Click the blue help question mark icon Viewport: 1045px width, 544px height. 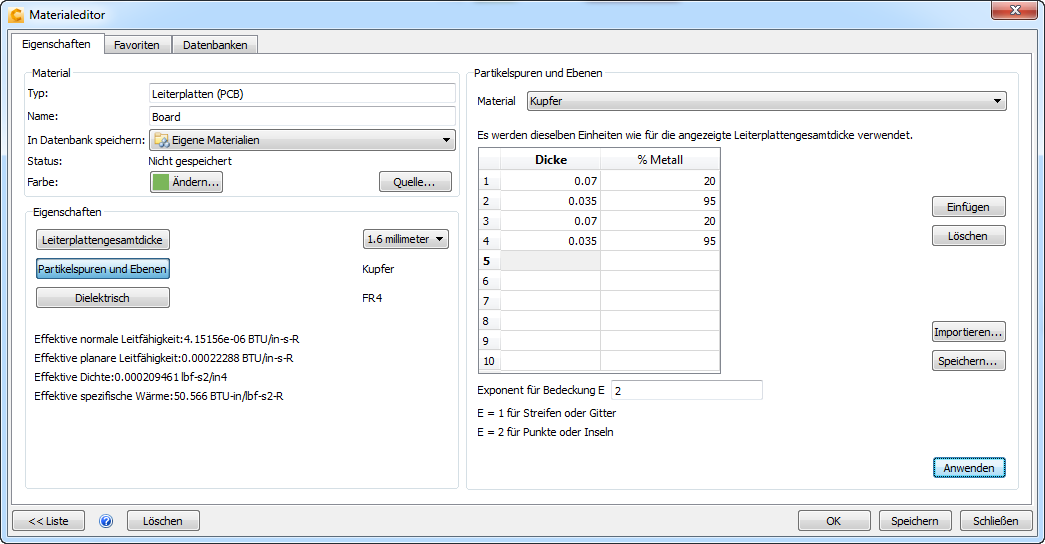click(106, 521)
